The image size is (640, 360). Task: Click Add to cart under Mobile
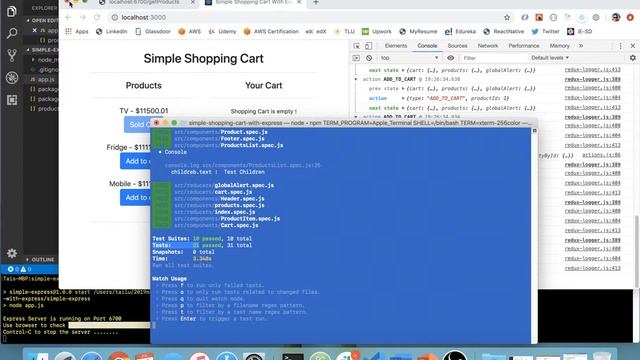pyautogui.click(x=136, y=198)
